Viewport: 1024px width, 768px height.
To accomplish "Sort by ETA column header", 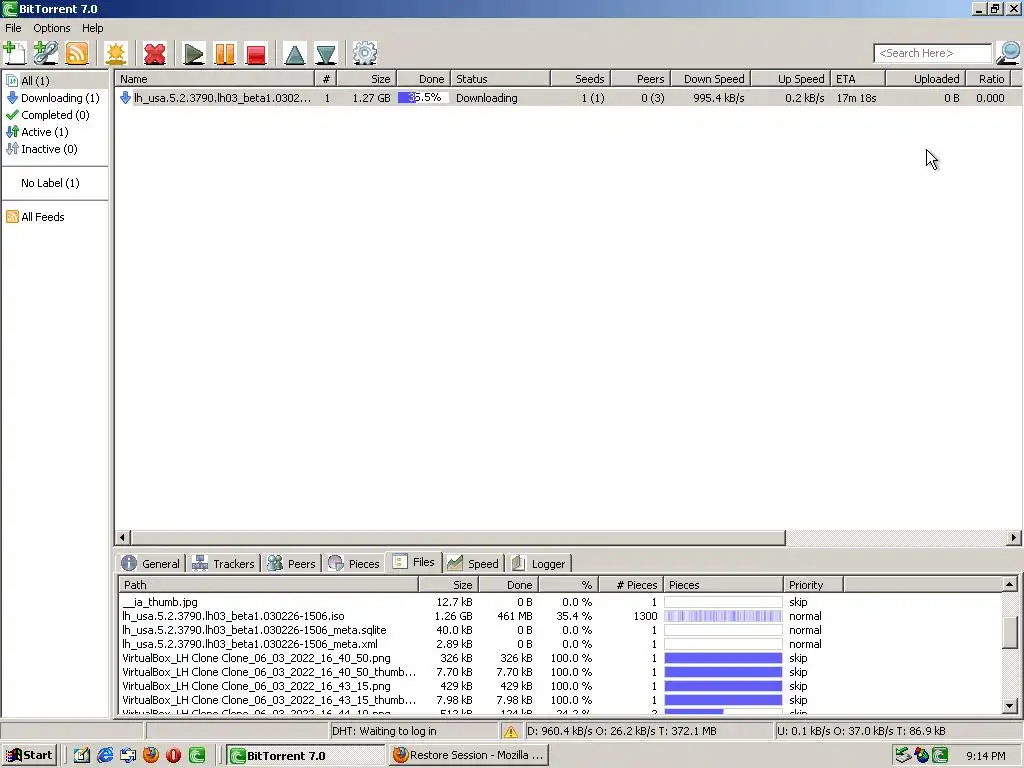I will click(858, 79).
